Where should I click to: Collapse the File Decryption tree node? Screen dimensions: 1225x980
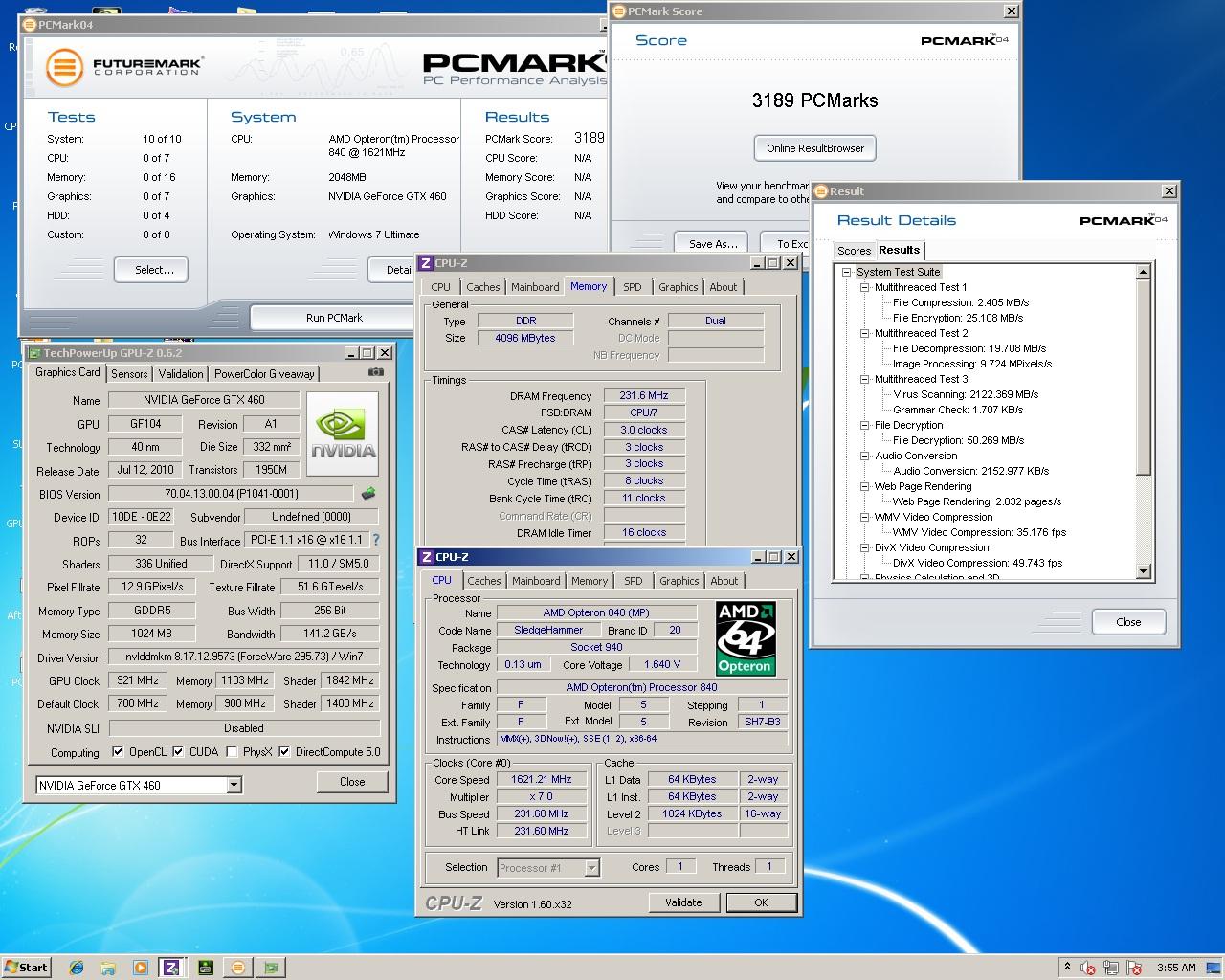[x=864, y=425]
